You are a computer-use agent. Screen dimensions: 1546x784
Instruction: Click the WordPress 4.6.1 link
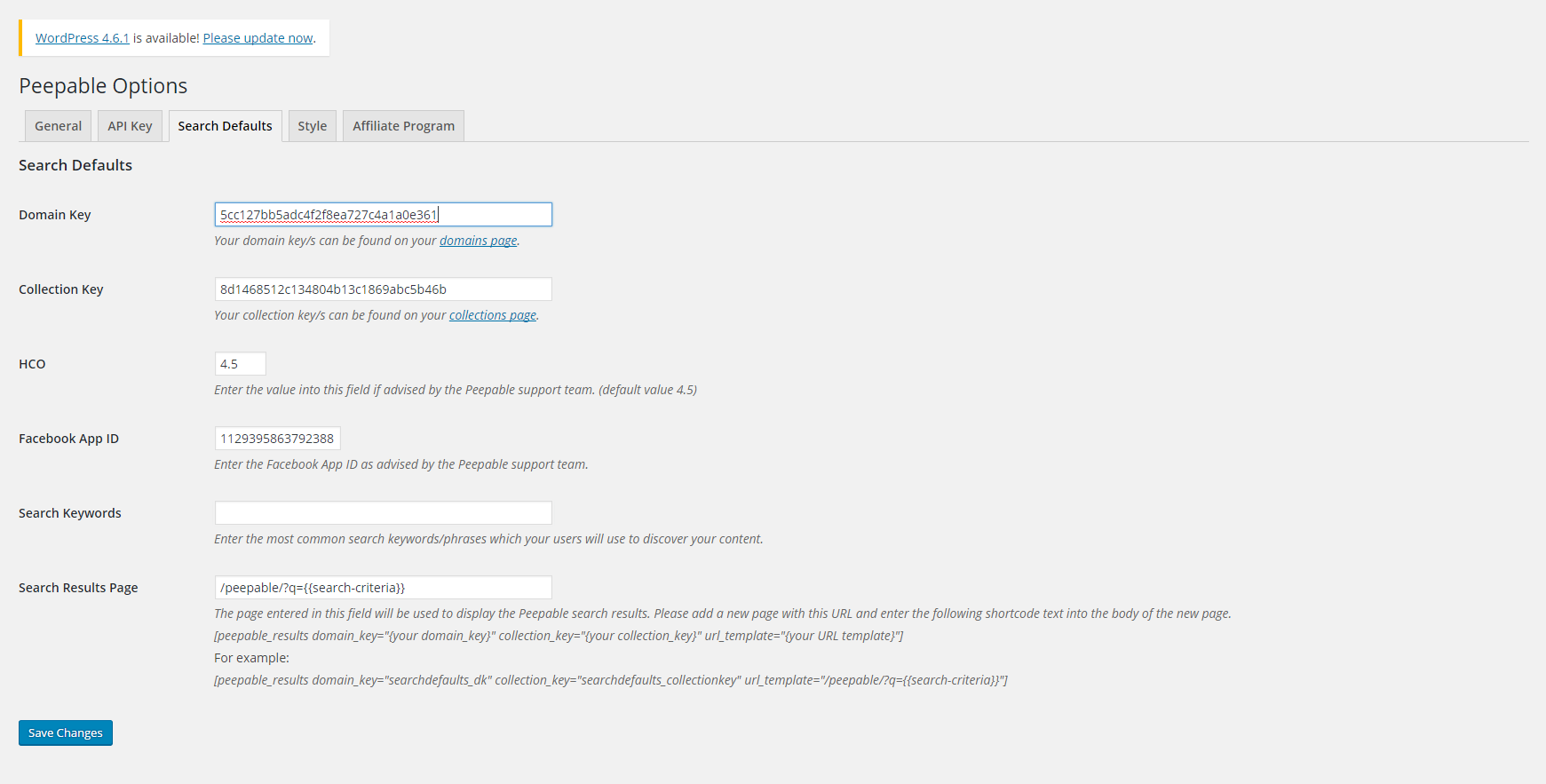[x=83, y=38]
